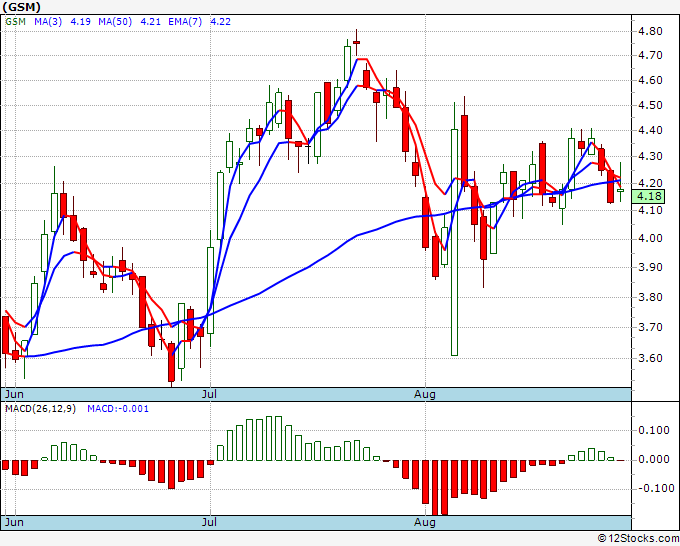
Task: Click Jun on the price chart axis
Action: 14,394
